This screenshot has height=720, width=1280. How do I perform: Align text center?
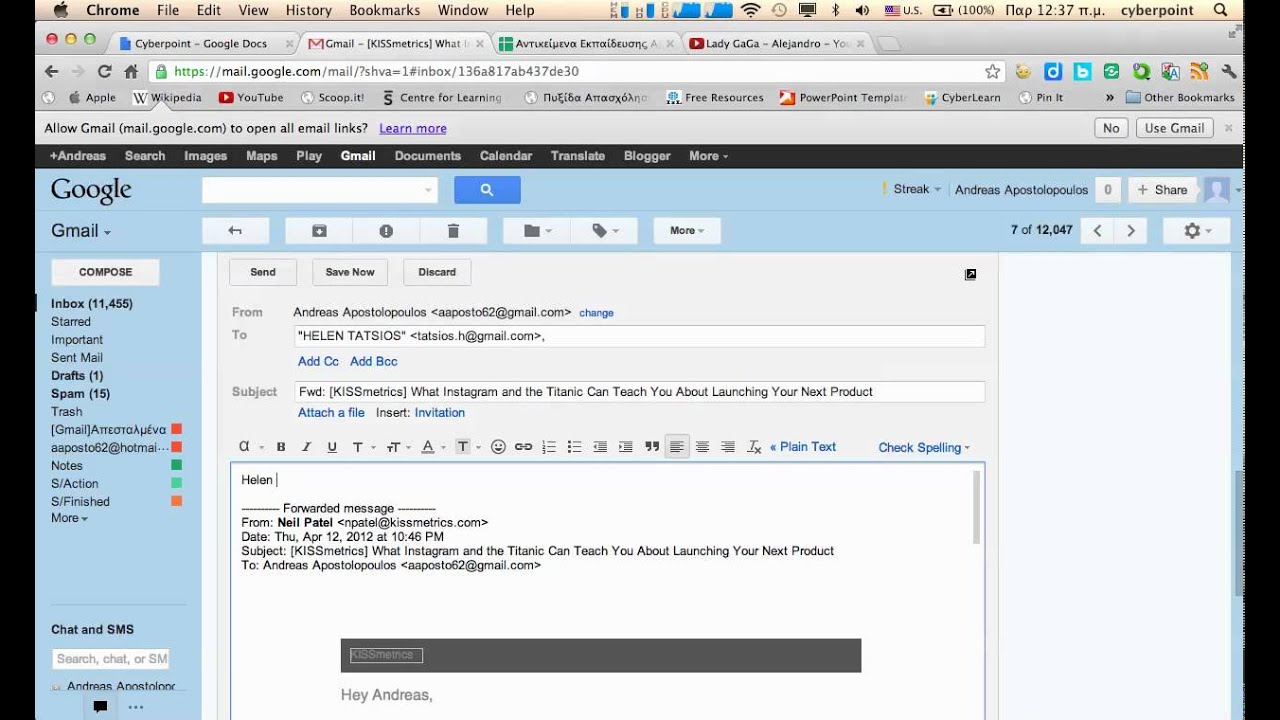point(702,447)
